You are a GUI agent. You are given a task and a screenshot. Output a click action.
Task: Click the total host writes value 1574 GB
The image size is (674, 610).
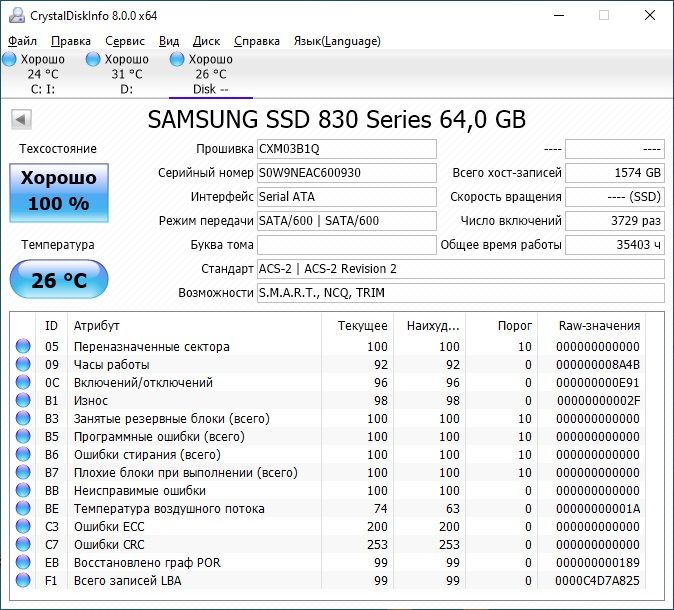click(x=615, y=173)
